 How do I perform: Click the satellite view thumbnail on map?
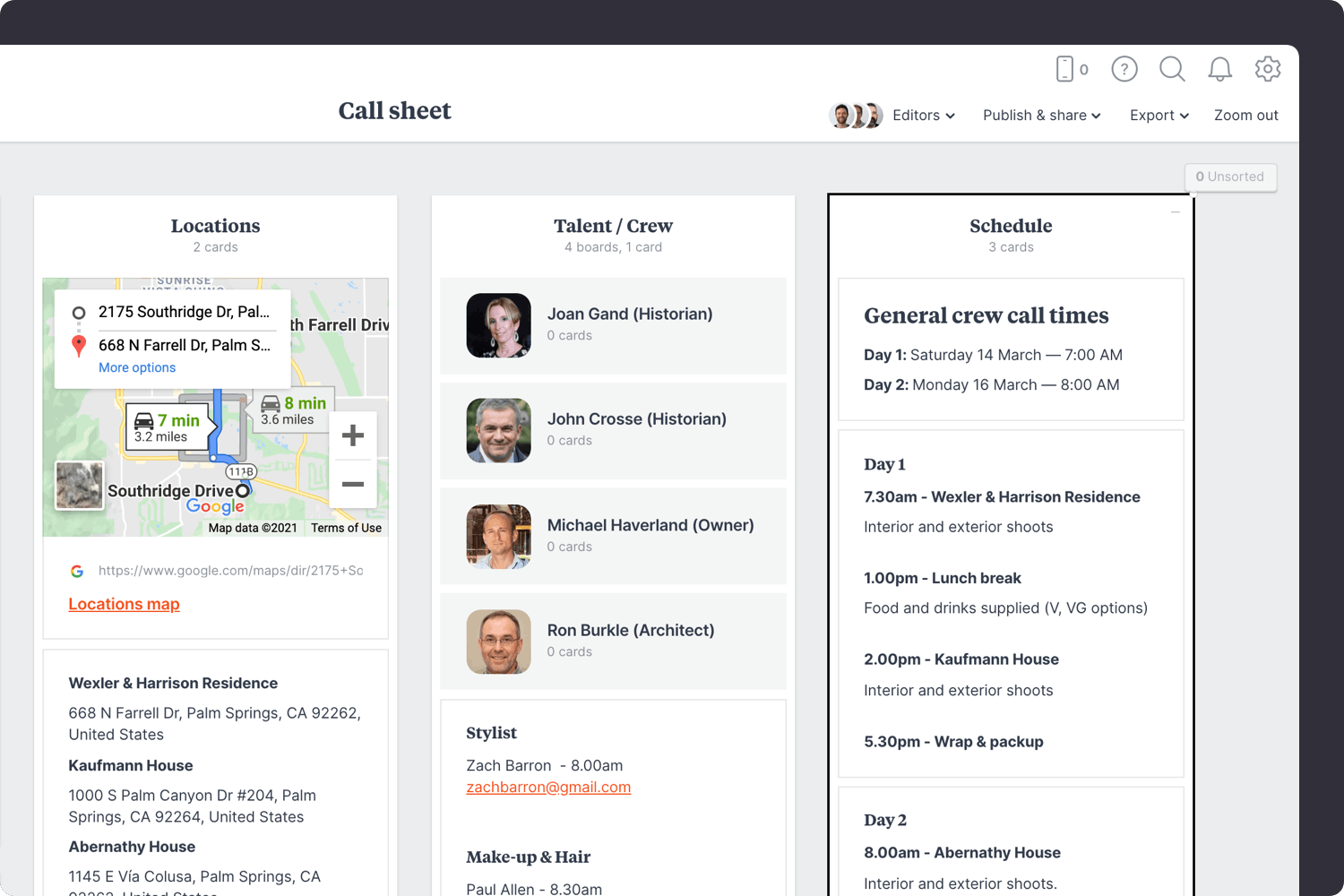click(80, 486)
